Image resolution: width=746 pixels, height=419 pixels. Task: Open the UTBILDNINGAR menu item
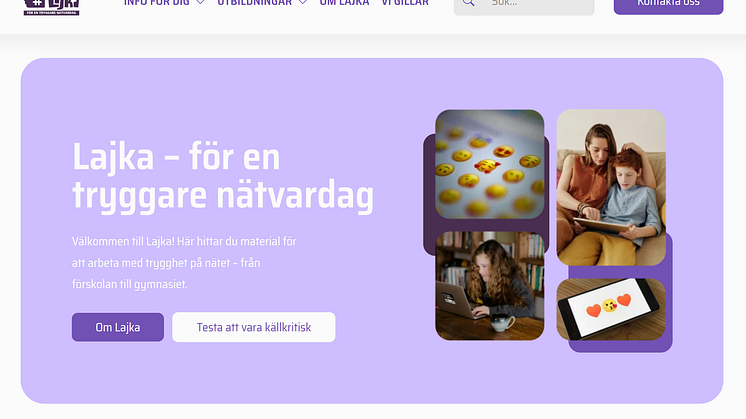[255, 3]
